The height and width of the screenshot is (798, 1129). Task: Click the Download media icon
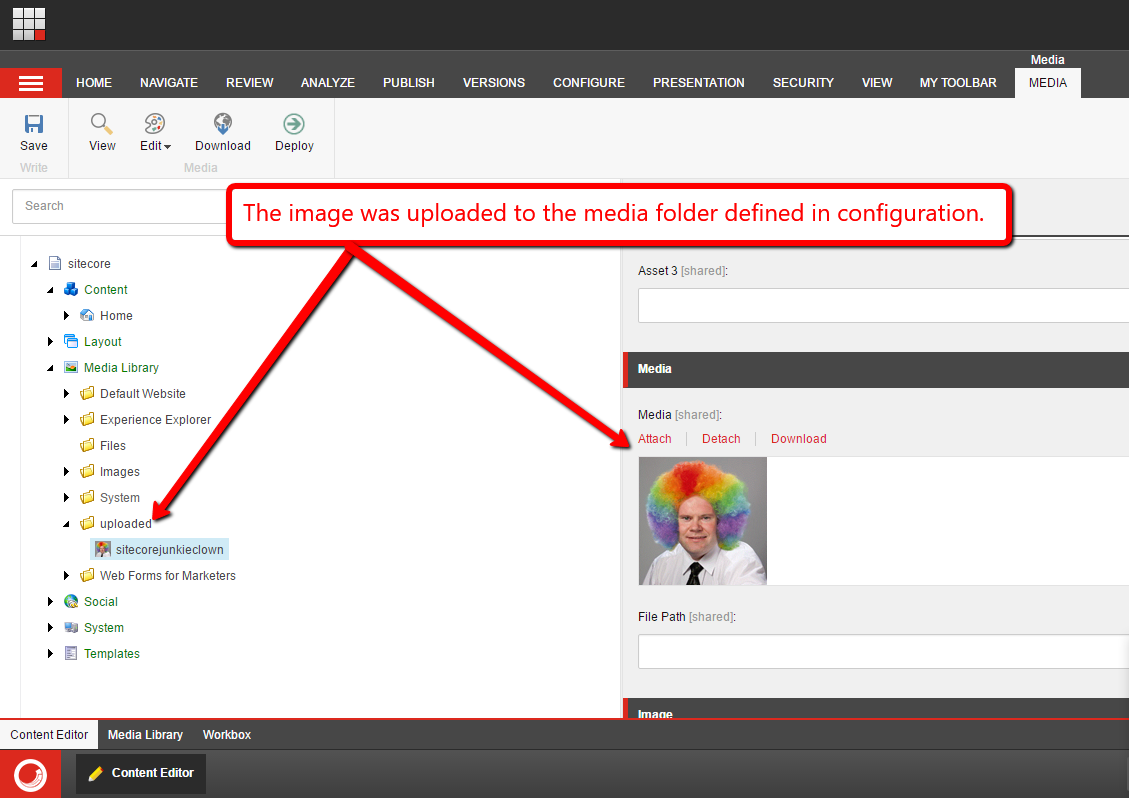(222, 124)
